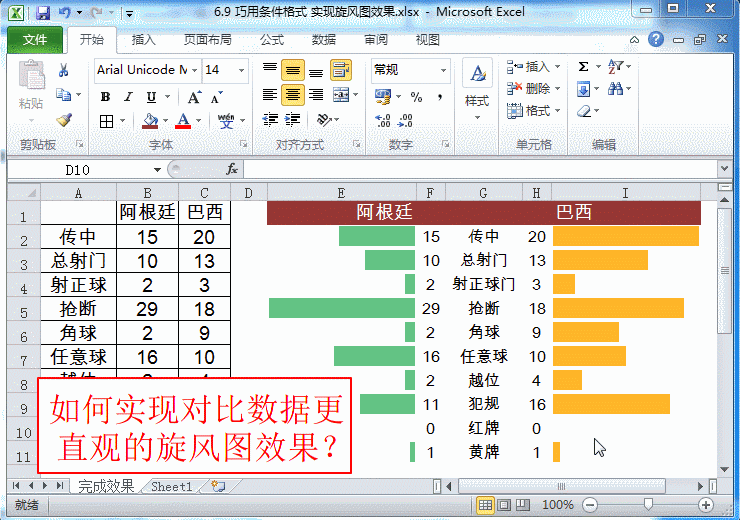Viewport: 740px width, 520px height.
Task: Switch to the 页面布局 ribbon tab
Action: pos(208,40)
